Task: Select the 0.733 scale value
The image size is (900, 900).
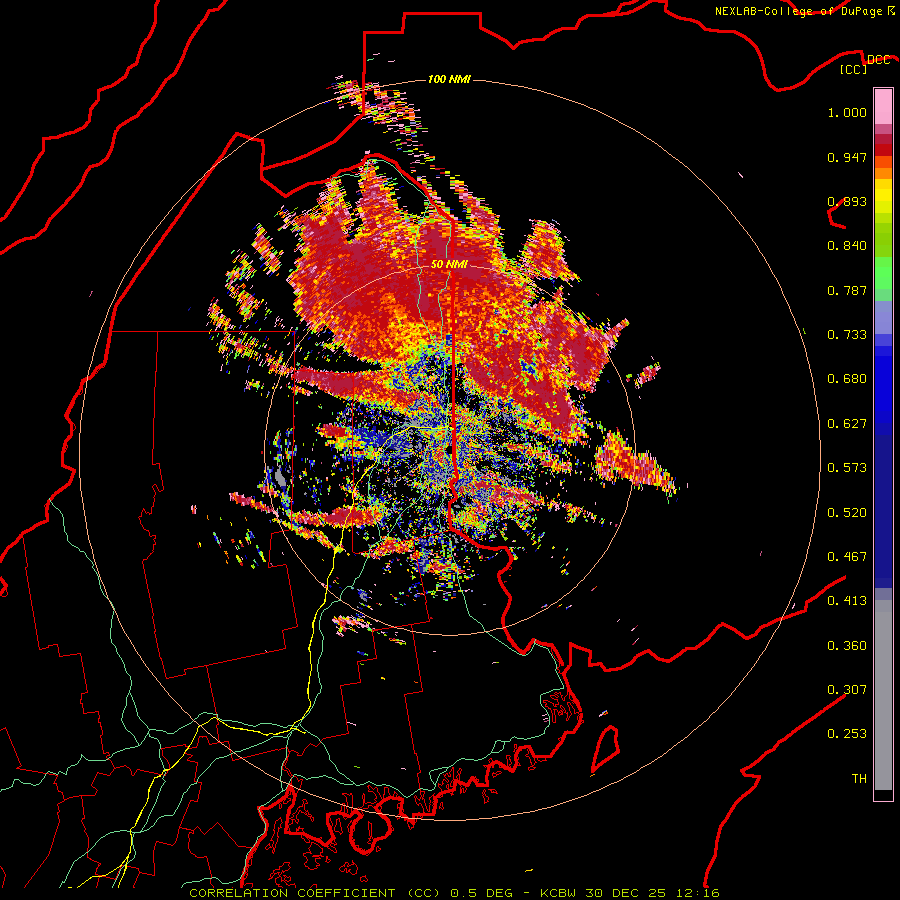Action: pos(847,335)
